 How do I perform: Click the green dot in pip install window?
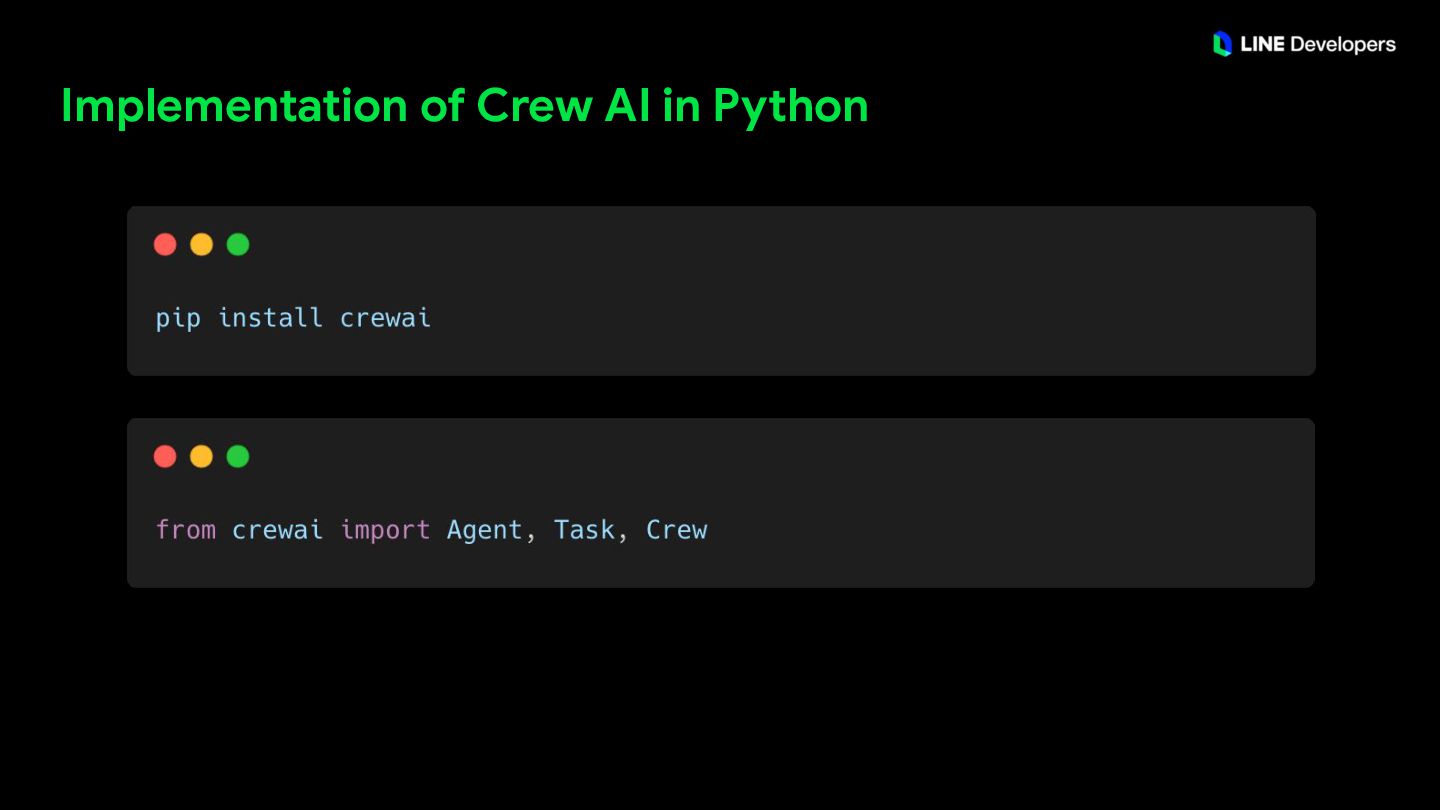(237, 244)
